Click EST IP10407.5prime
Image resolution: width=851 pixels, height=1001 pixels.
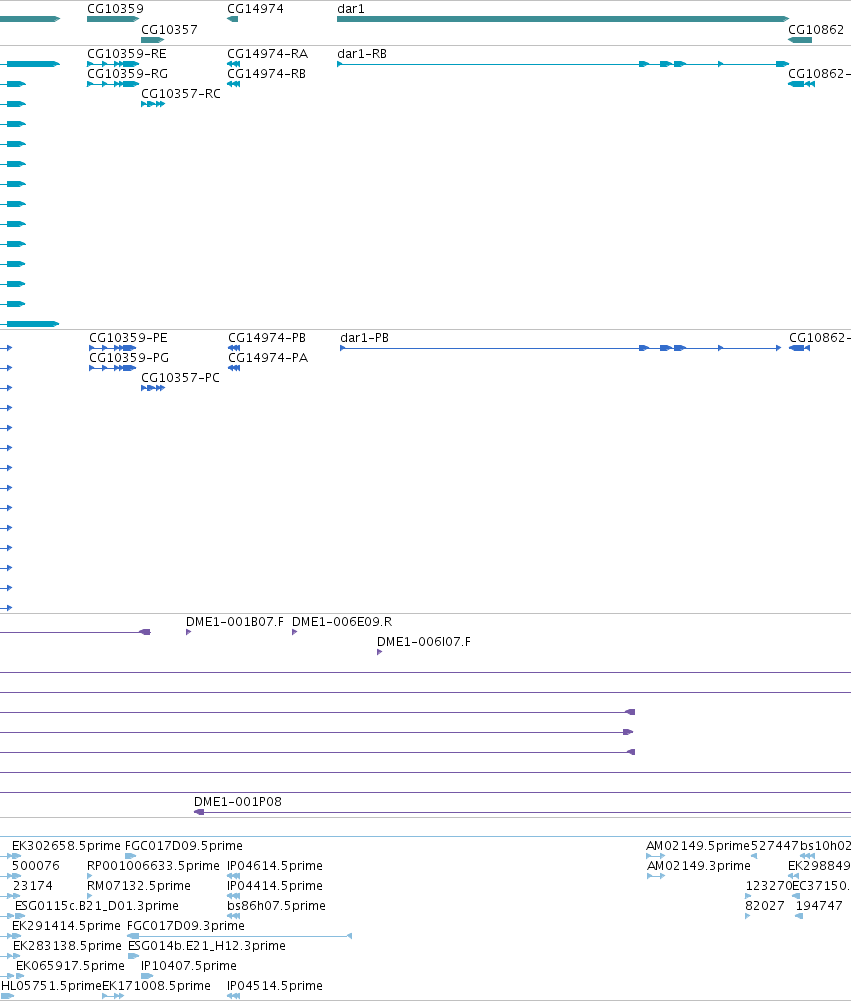(x=189, y=966)
